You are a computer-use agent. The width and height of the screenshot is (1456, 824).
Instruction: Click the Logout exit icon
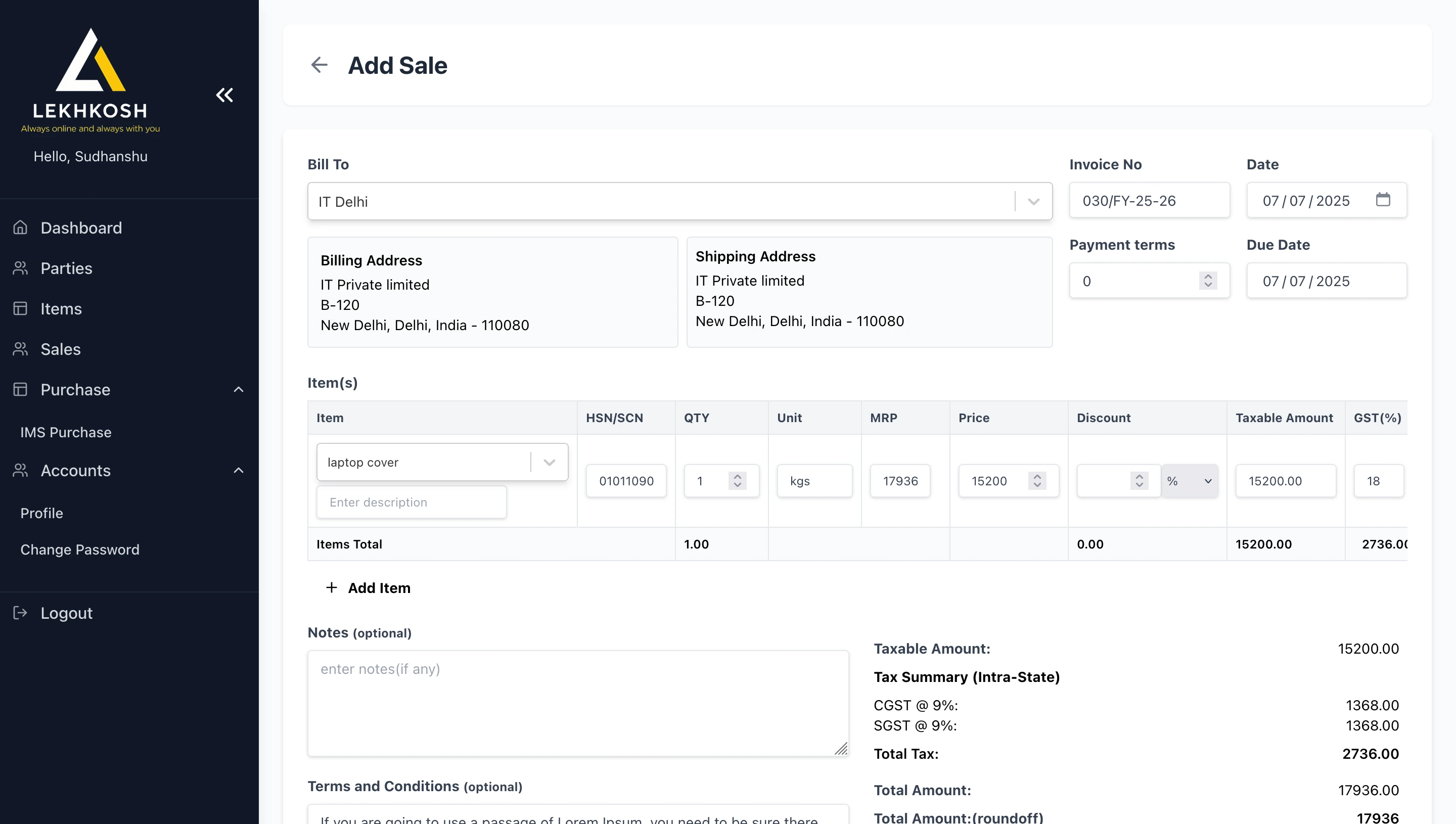pyautogui.click(x=20, y=613)
